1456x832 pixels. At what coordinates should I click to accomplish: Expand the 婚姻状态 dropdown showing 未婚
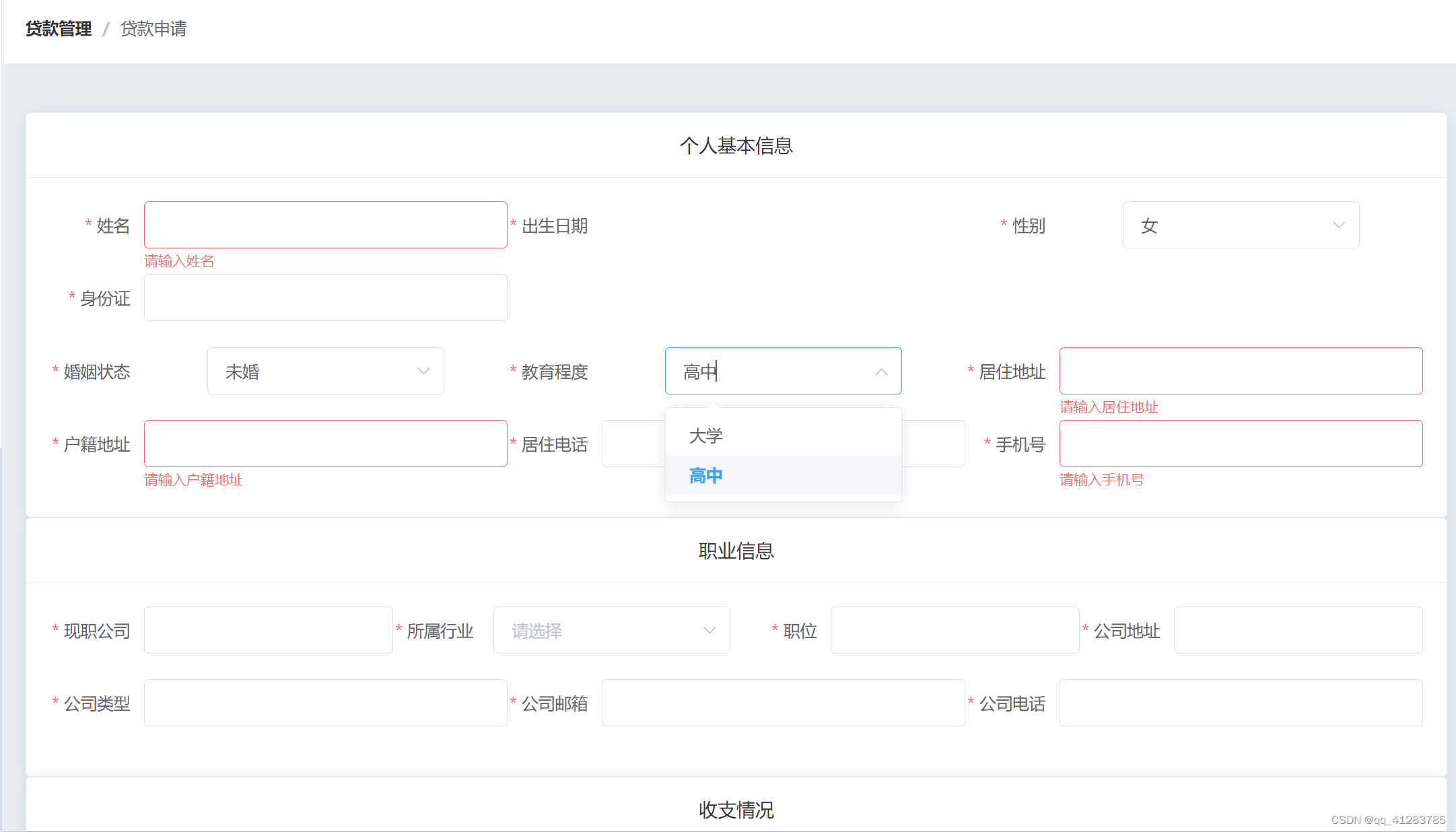pyautogui.click(x=325, y=371)
